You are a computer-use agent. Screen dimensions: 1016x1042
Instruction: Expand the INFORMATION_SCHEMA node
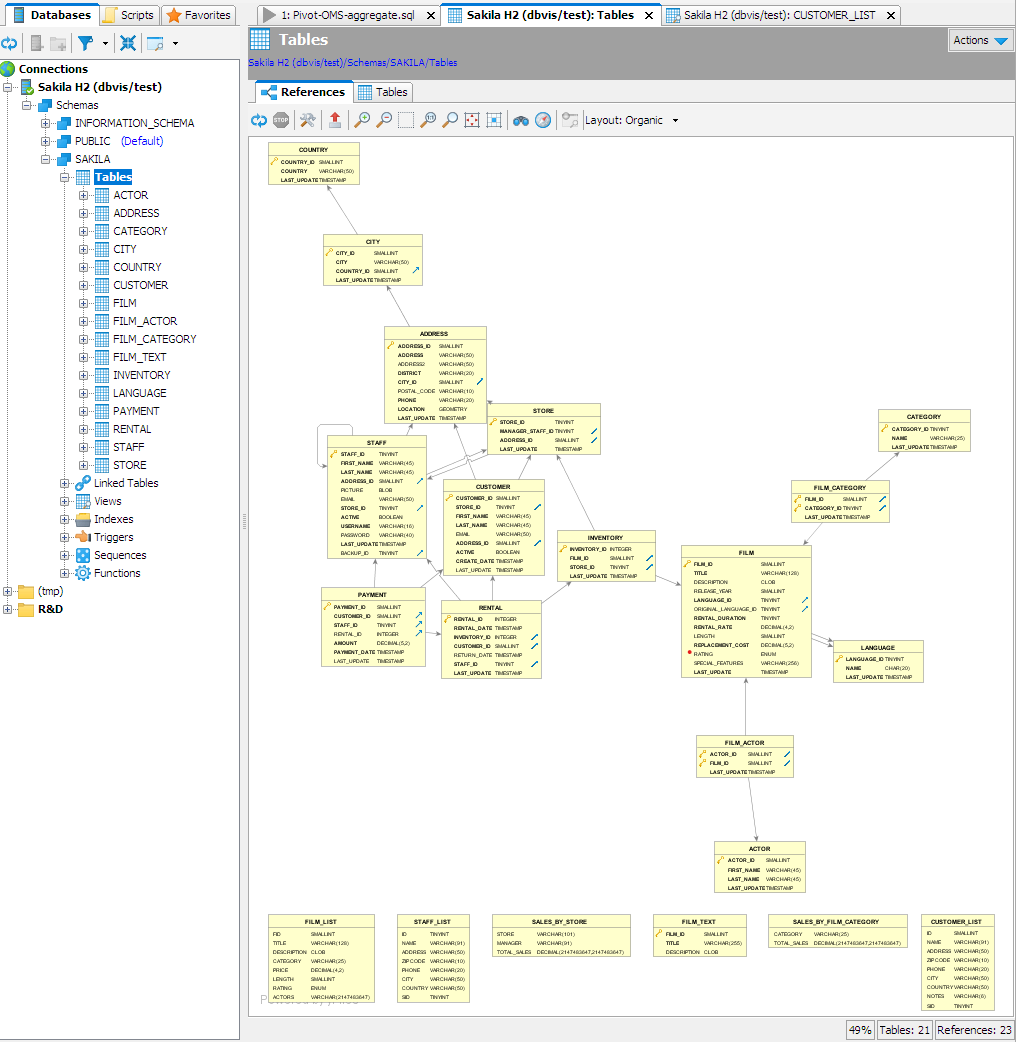[46, 123]
